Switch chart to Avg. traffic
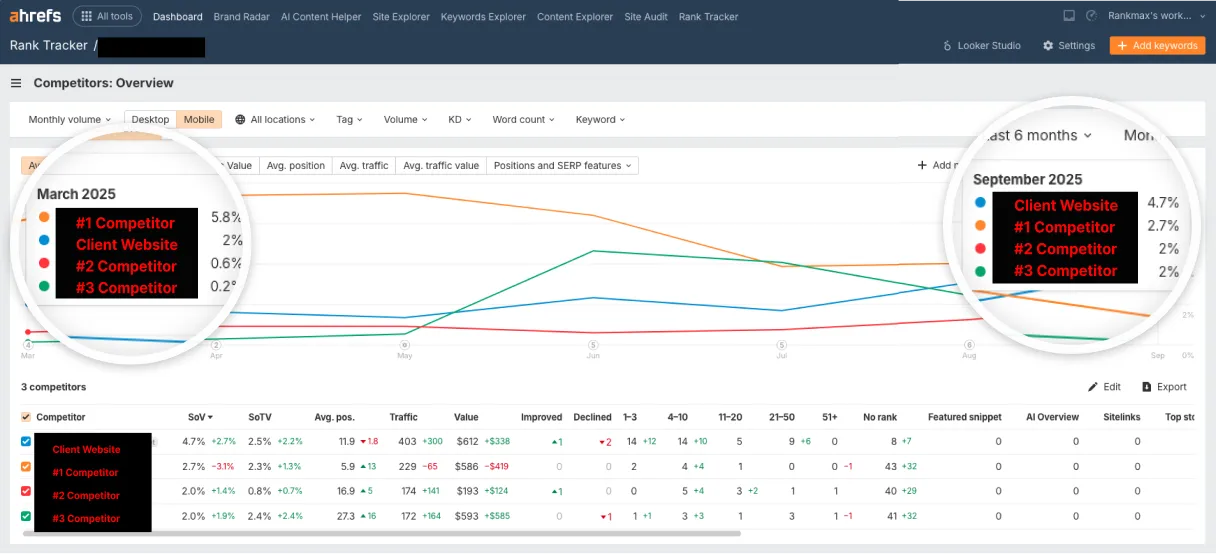The image size is (1216, 554). click(x=364, y=166)
